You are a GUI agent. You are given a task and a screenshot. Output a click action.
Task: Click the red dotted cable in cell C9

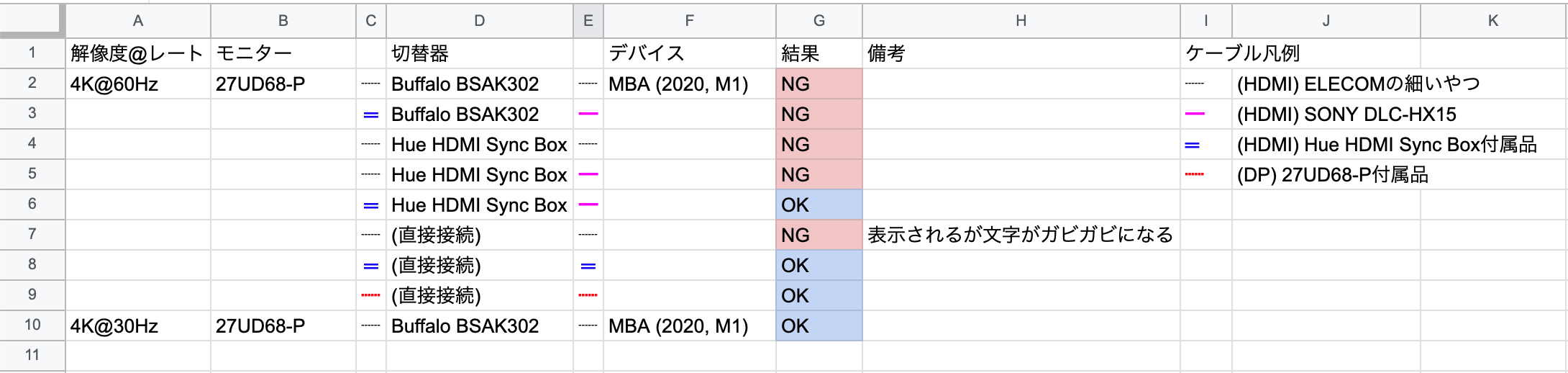(371, 295)
